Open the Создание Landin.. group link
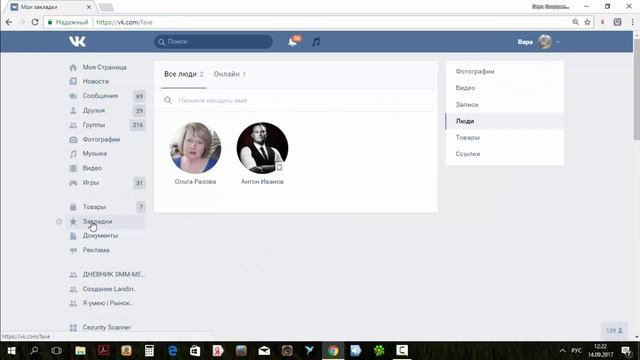Image resolution: width=640 pixels, height=360 pixels. (109, 289)
